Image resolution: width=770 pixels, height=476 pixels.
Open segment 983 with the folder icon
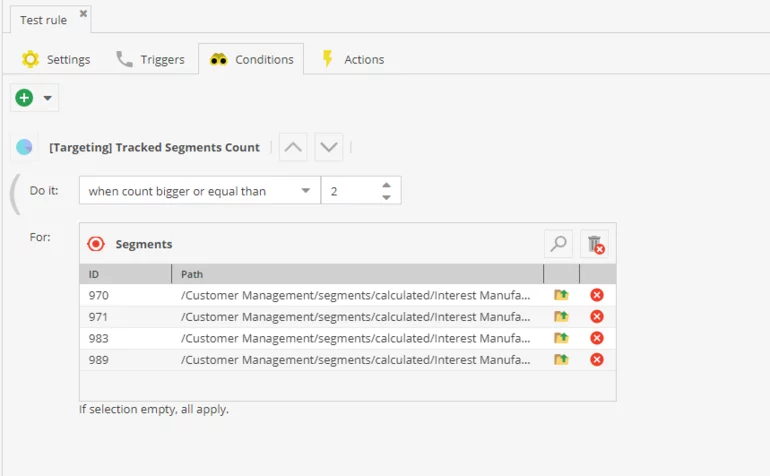561,338
